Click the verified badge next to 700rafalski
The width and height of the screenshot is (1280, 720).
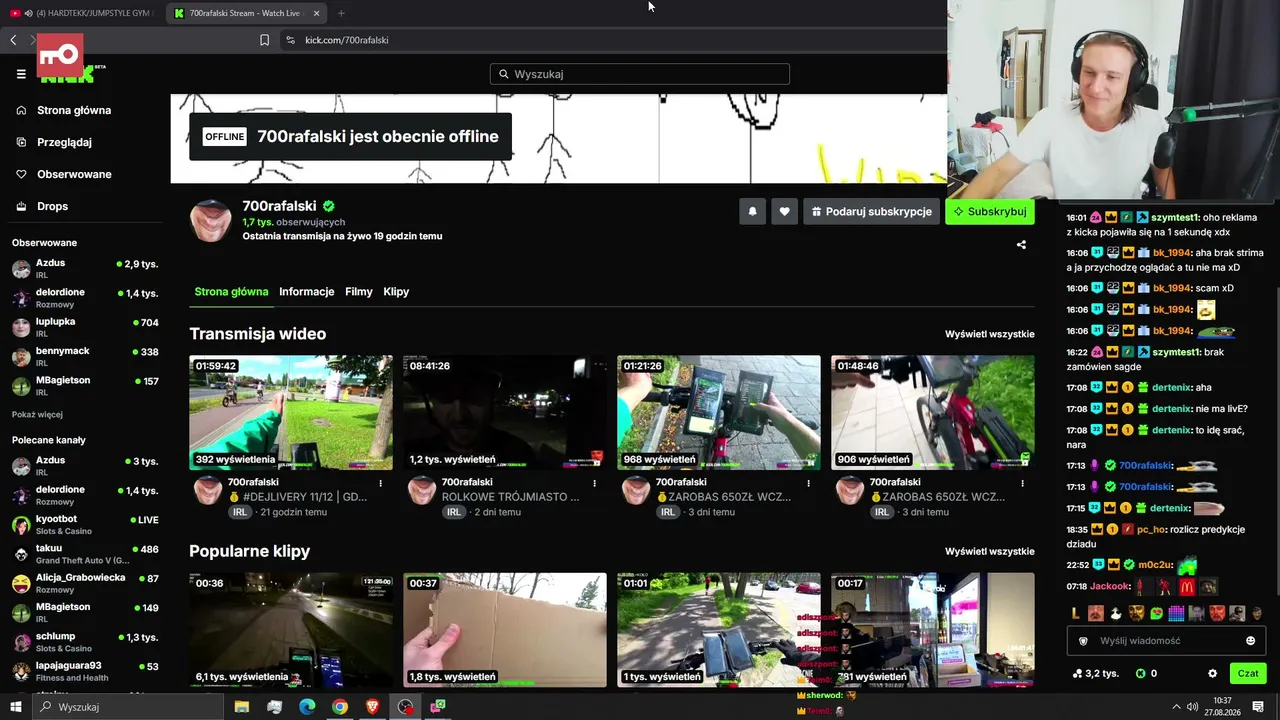[x=328, y=206]
